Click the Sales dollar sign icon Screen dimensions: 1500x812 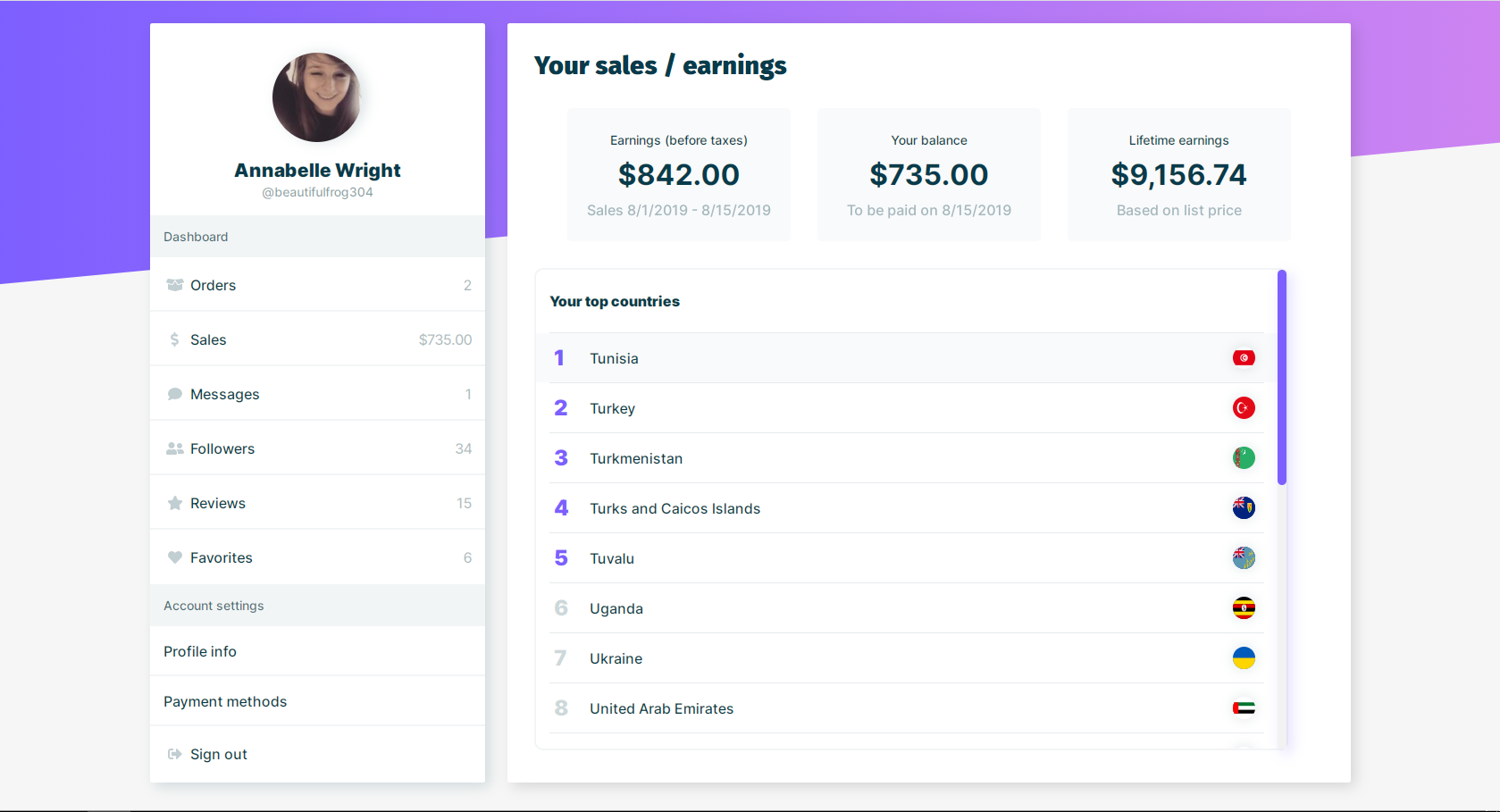click(x=174, y=339)
